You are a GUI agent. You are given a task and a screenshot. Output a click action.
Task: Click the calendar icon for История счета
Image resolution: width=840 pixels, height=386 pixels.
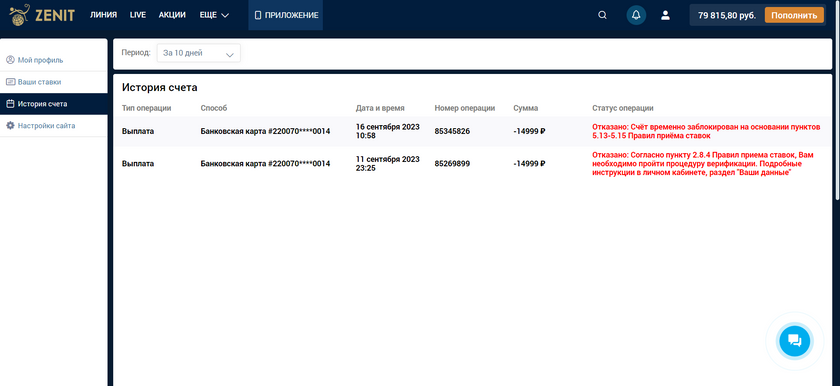tap(10, 104)
